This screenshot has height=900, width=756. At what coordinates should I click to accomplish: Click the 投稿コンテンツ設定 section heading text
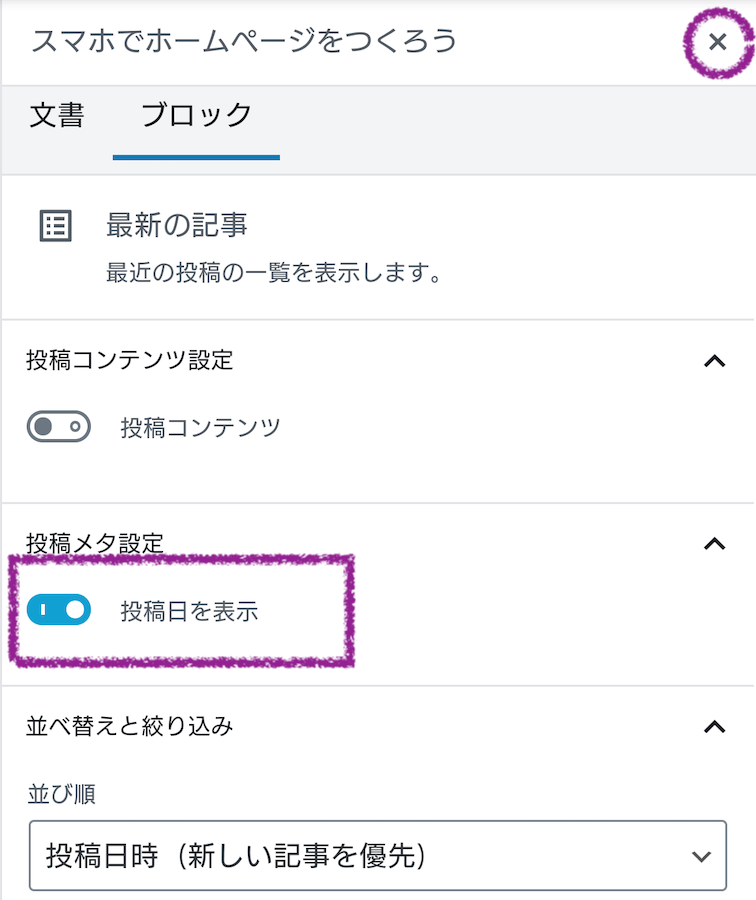(x=129, y=360)
